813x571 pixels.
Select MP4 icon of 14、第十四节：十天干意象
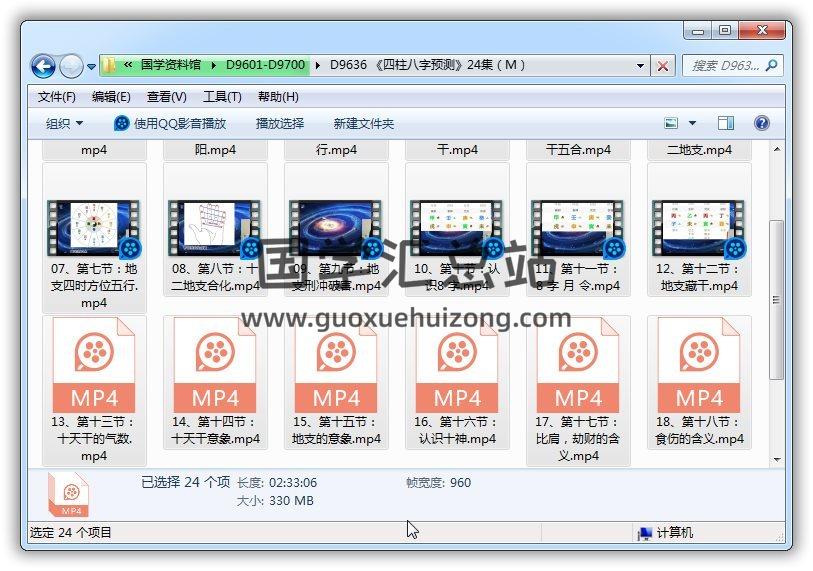point(215,365)
